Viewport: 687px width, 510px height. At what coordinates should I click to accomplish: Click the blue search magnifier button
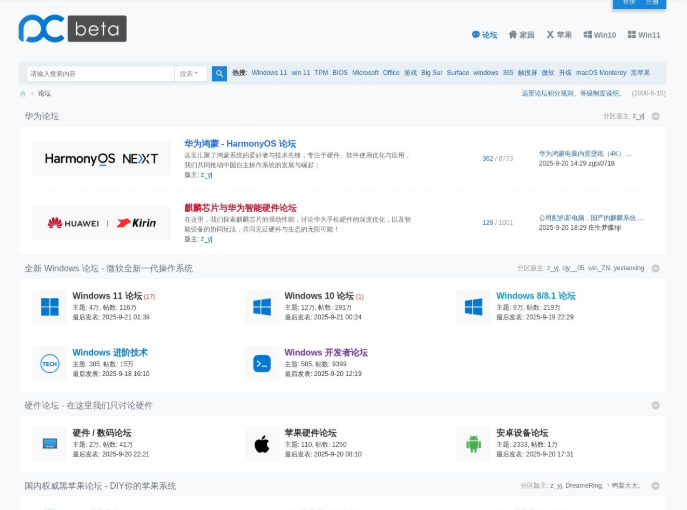(x=219, y=74)
